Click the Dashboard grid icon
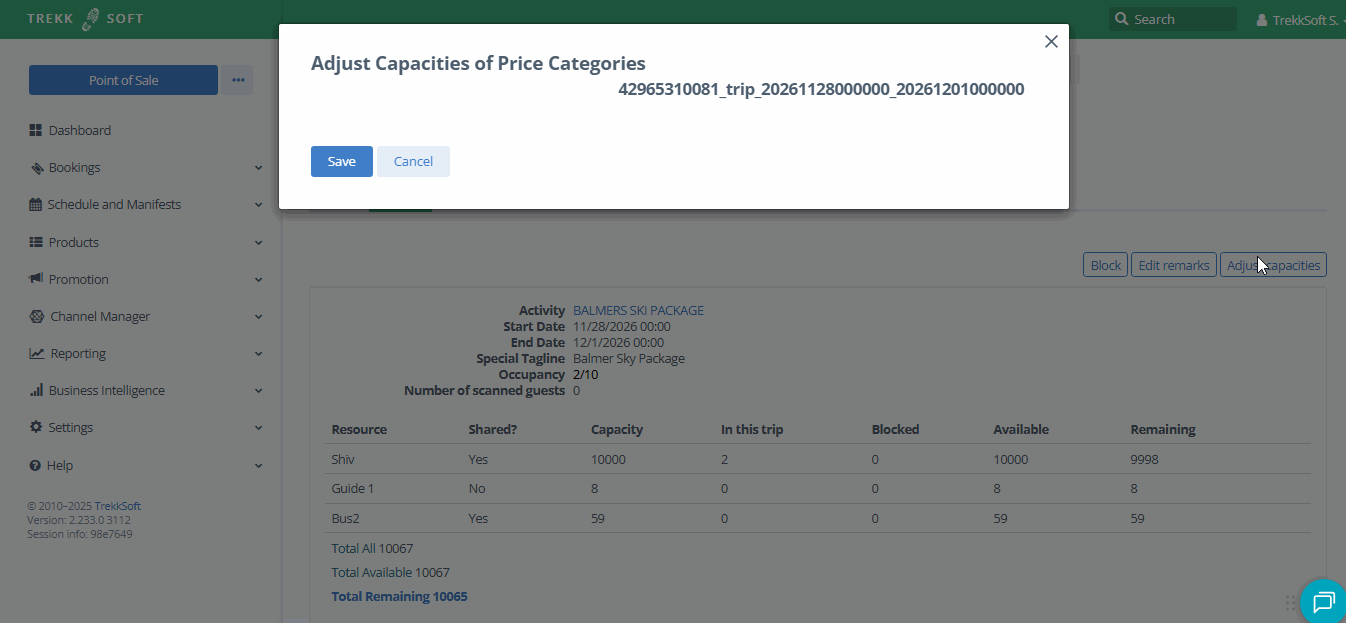This screenshot has width=1346, height=623. tap(36, 130)
